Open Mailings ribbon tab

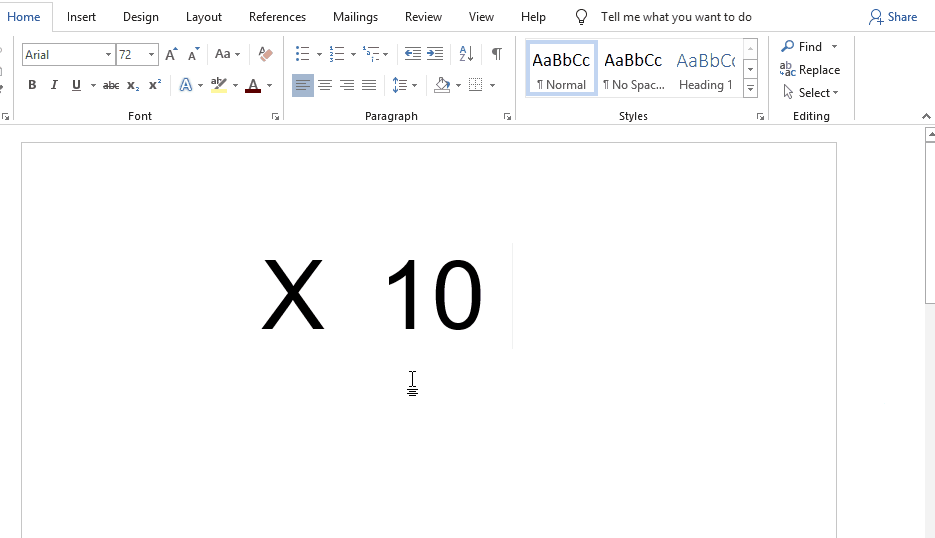[355, 17]
